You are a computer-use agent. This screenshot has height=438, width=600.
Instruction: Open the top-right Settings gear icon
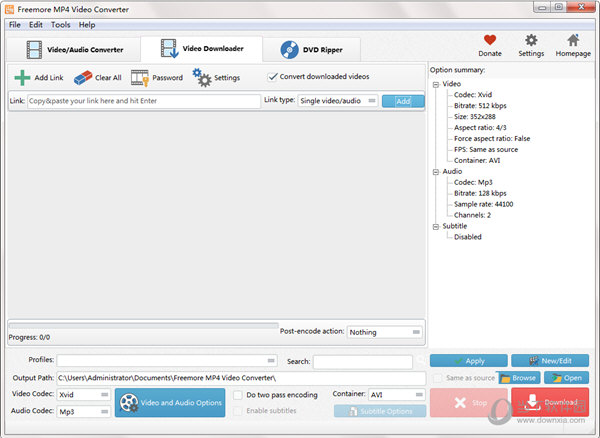[x=531, y=40]
